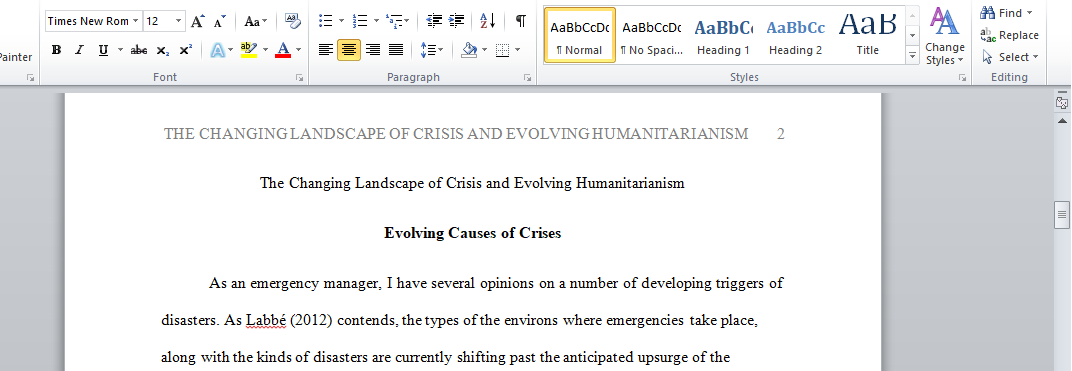Image resolution: width=1072 pixels, height=371 pixels.
Task: Justify the paragraph text
Action: pos(396,50)
